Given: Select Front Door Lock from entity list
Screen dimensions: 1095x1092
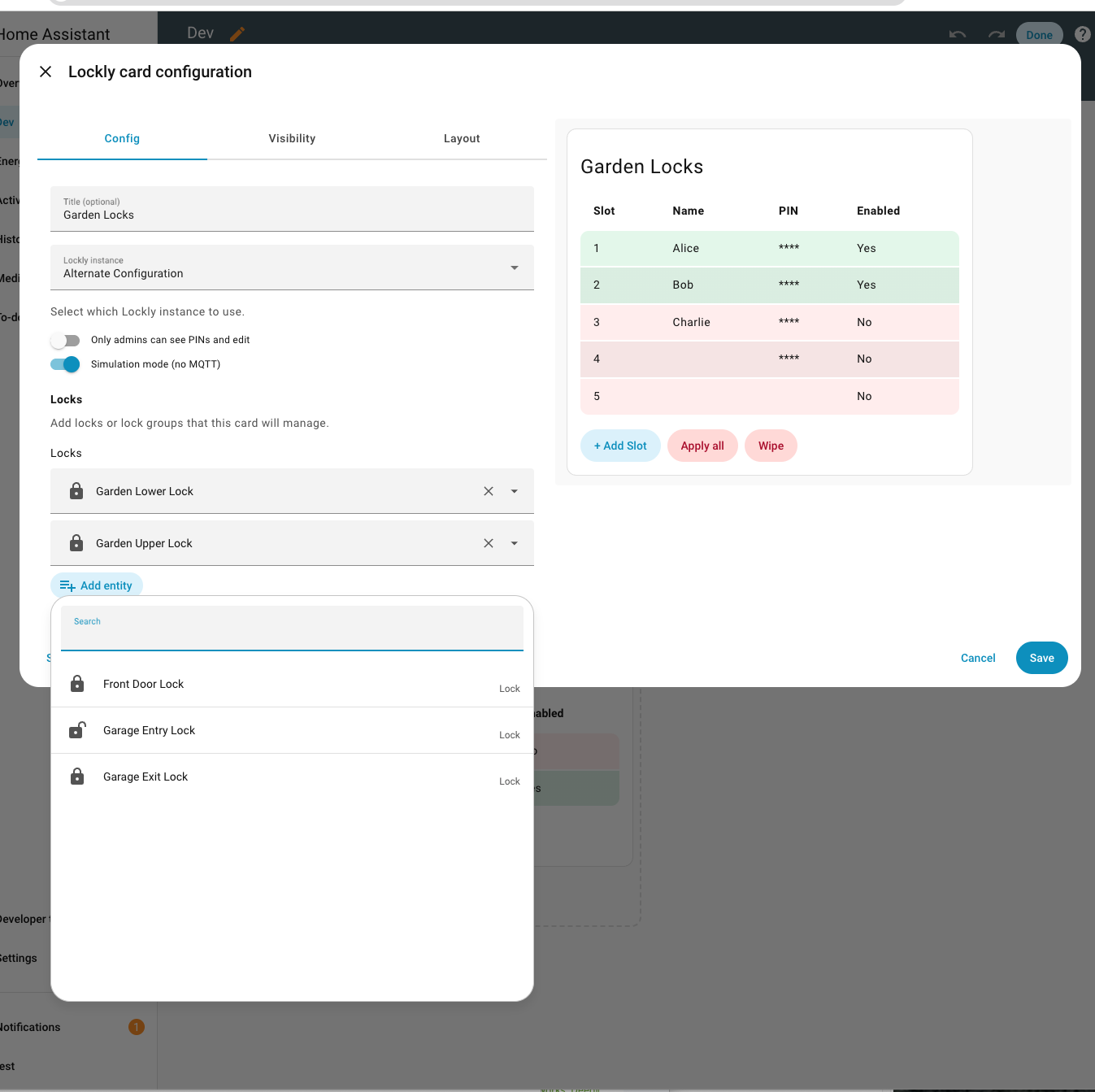Looking at the screenshot, I should pos(292,684).
